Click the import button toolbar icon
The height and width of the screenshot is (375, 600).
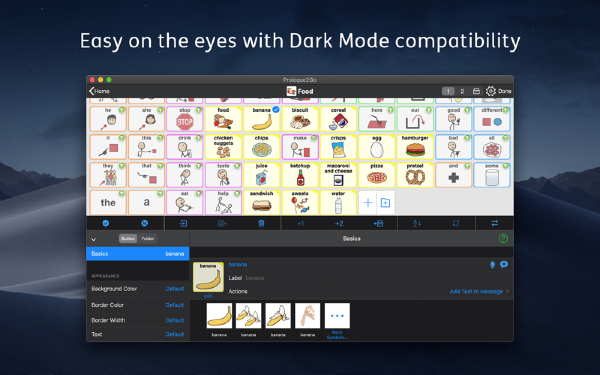(x=184, y=223)
